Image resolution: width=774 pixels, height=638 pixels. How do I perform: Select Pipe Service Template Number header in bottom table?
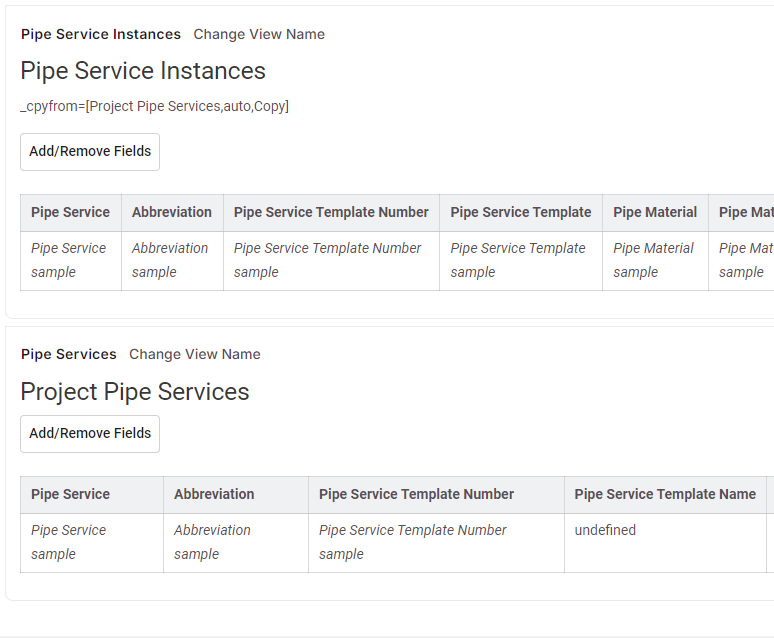click(x=416, y=494)
